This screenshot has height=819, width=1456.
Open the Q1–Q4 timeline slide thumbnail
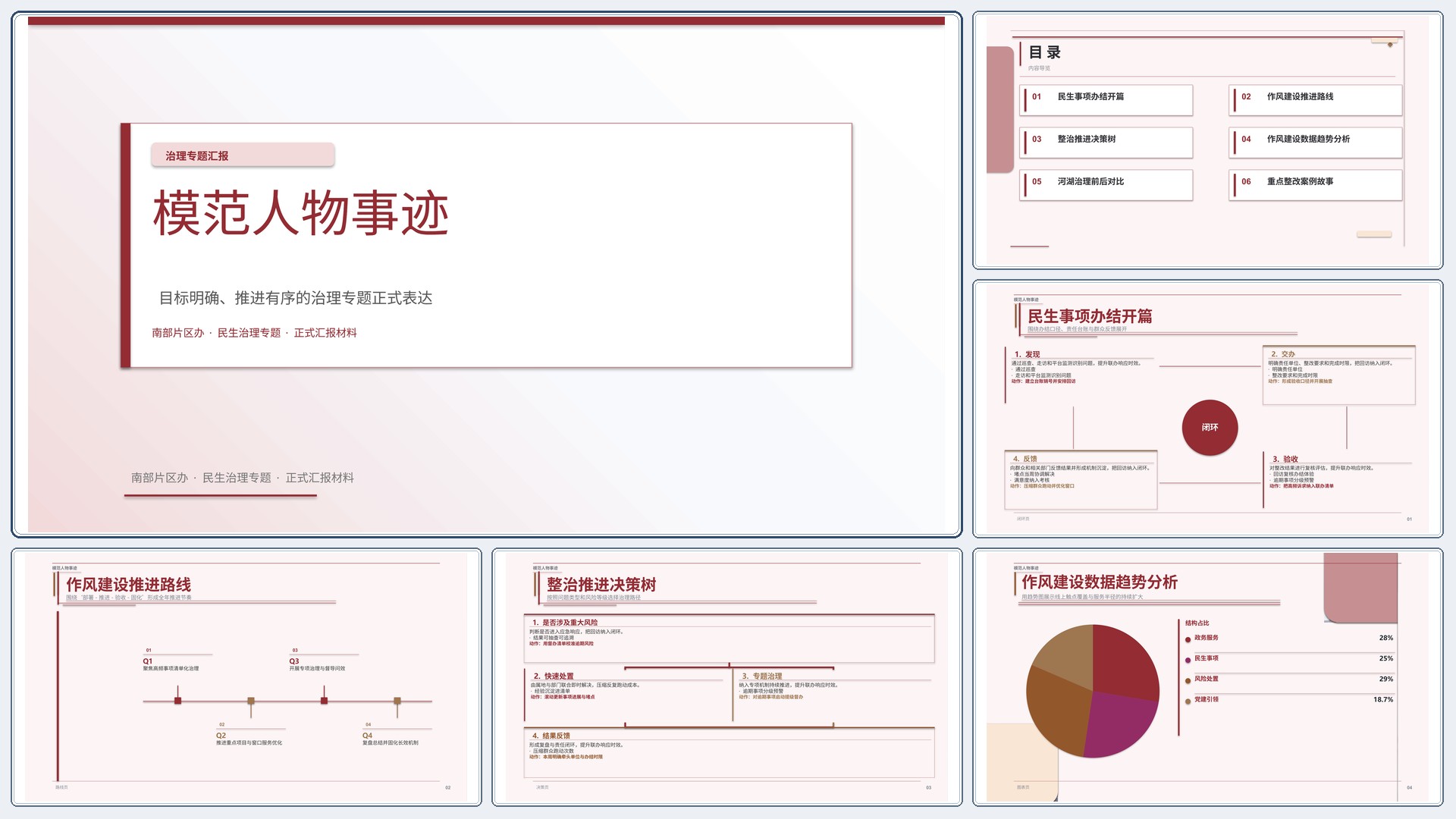[x=246, y=677]
